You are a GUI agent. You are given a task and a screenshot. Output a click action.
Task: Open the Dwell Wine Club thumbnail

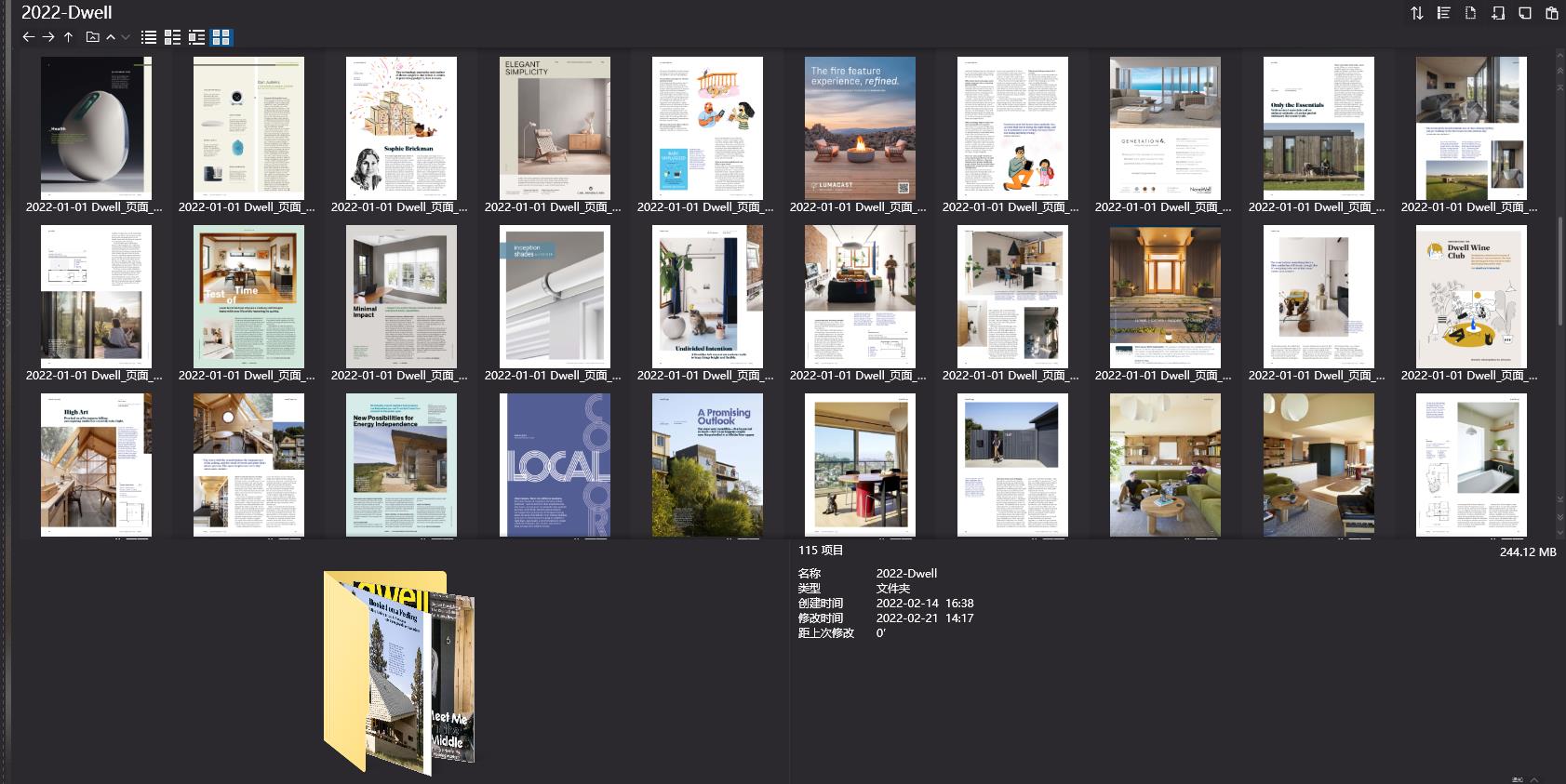pos(1471,296)
